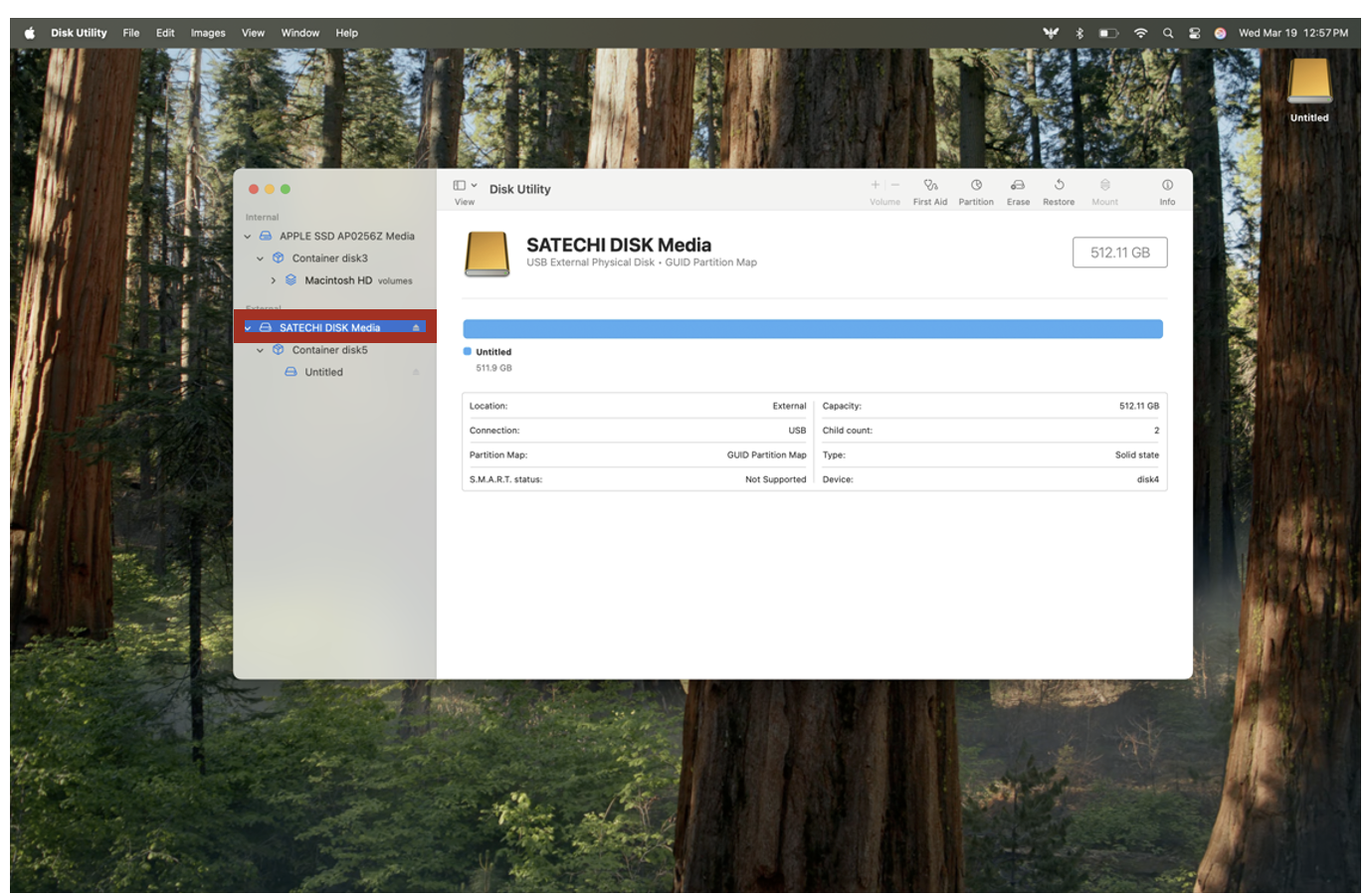The image size is (1369, 896).
Task: Click the blue Untitled partition usage bar
Action: pos(812,329)
